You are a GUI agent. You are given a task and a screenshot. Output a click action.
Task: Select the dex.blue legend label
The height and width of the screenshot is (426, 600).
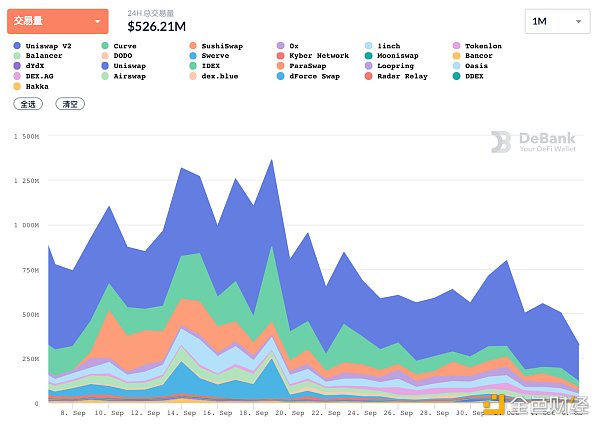pyautogui.click(x=220, y=76)
